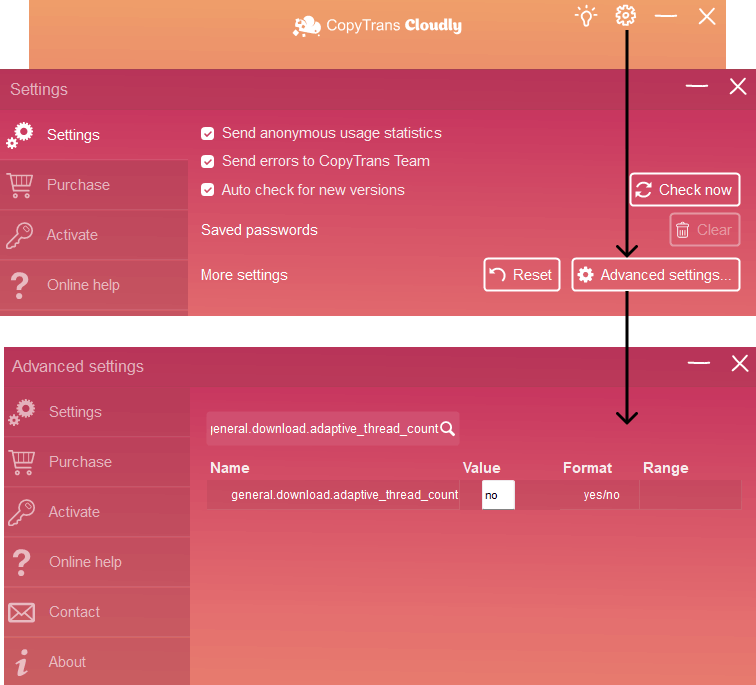The width and height of the screenshot is (756, 685).
Task: Click question mark icon in Advanced settings sidebar
Action: point(21,563)
